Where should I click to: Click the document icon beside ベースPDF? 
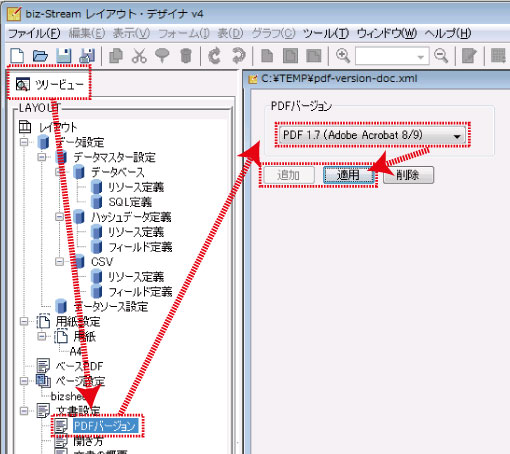(43, 366)
